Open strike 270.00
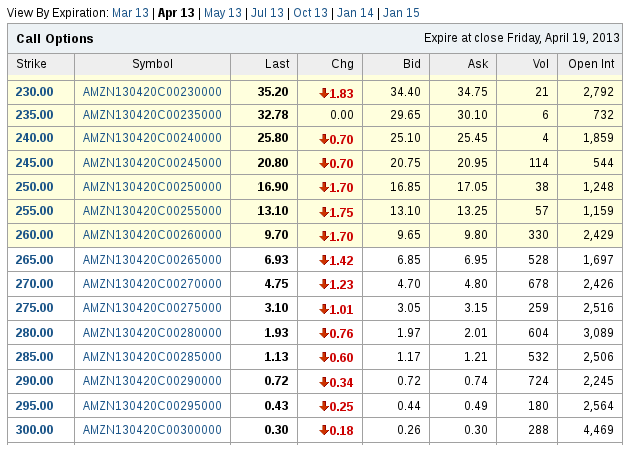 tap(34, 284)
